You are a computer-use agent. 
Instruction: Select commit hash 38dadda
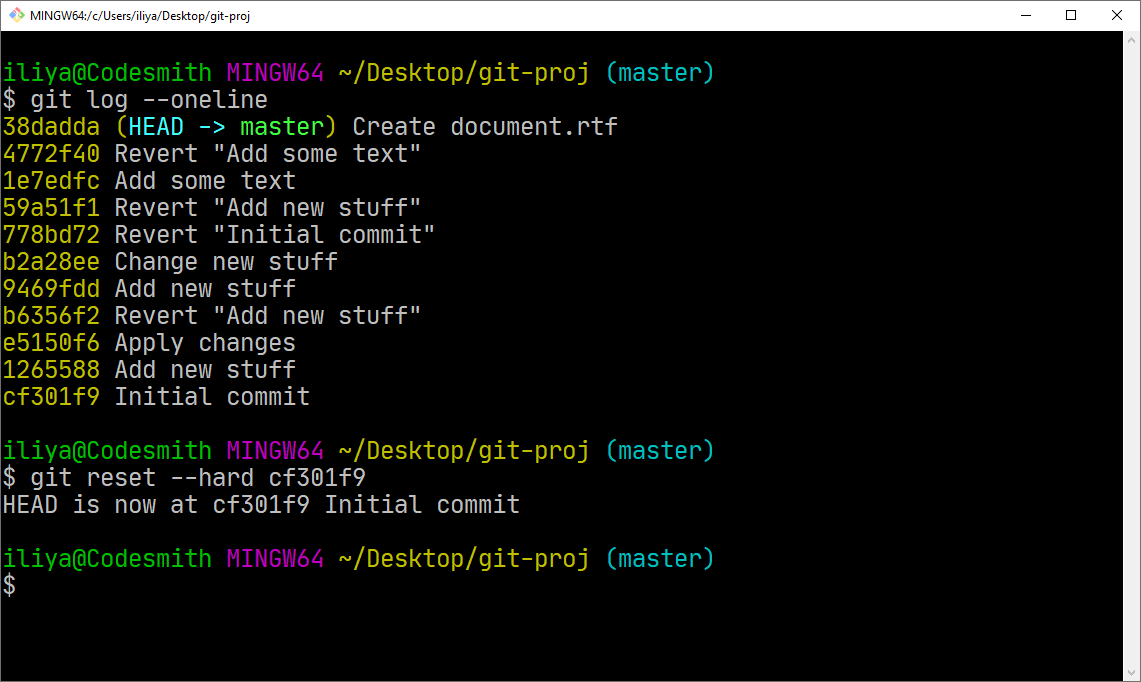[51, 127]
